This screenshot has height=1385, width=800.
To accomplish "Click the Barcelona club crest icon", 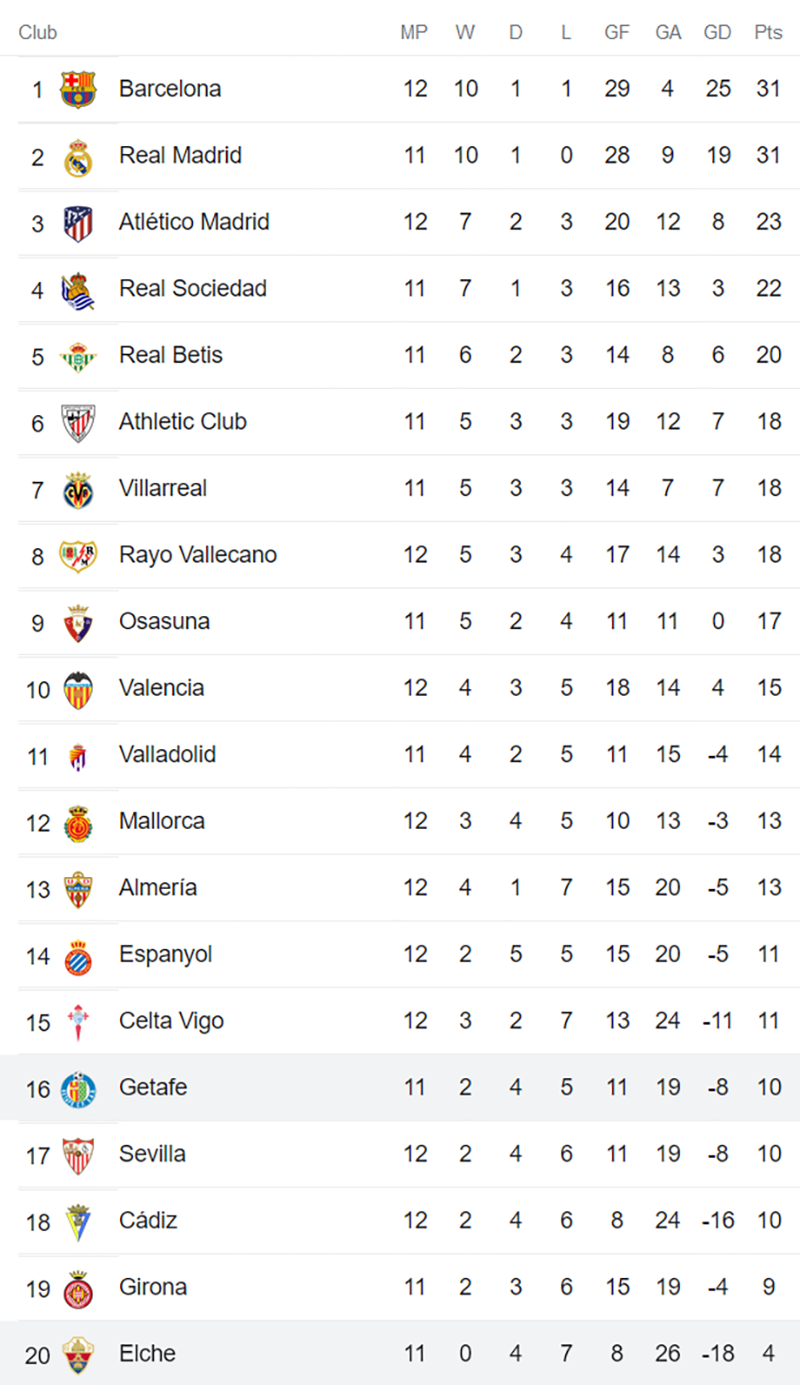I will (x=77, y=89).
